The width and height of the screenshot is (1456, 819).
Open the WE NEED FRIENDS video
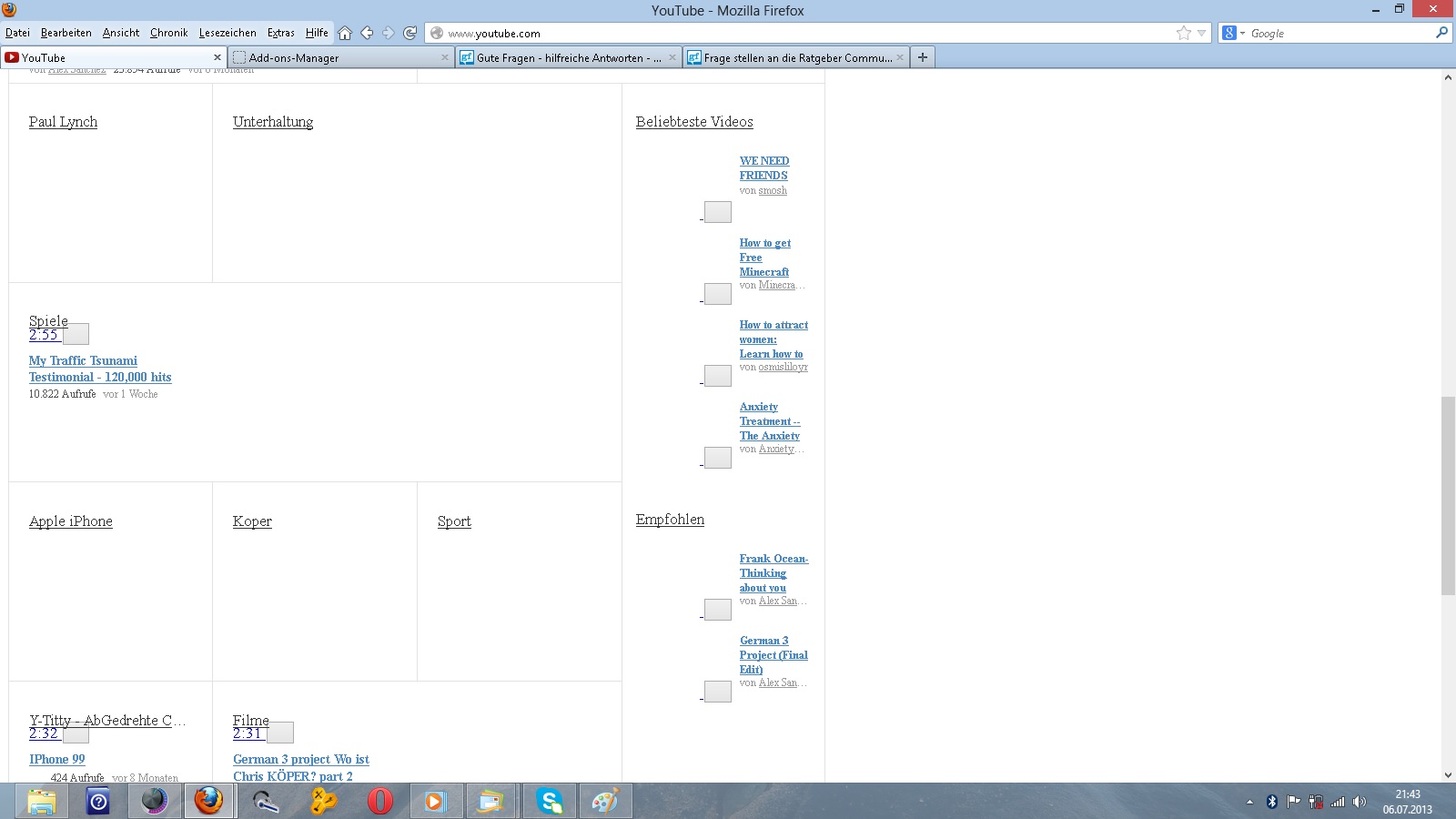764,168
